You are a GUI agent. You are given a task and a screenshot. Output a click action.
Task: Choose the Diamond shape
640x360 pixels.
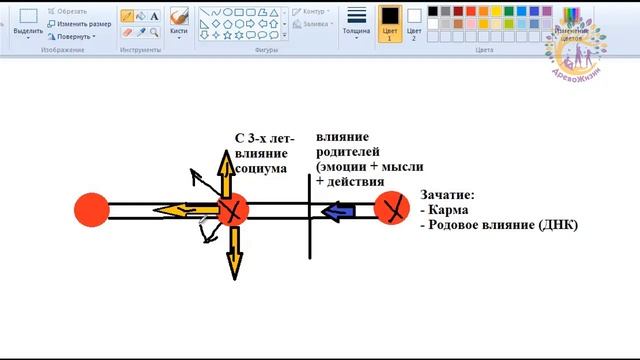click(216, 24)
